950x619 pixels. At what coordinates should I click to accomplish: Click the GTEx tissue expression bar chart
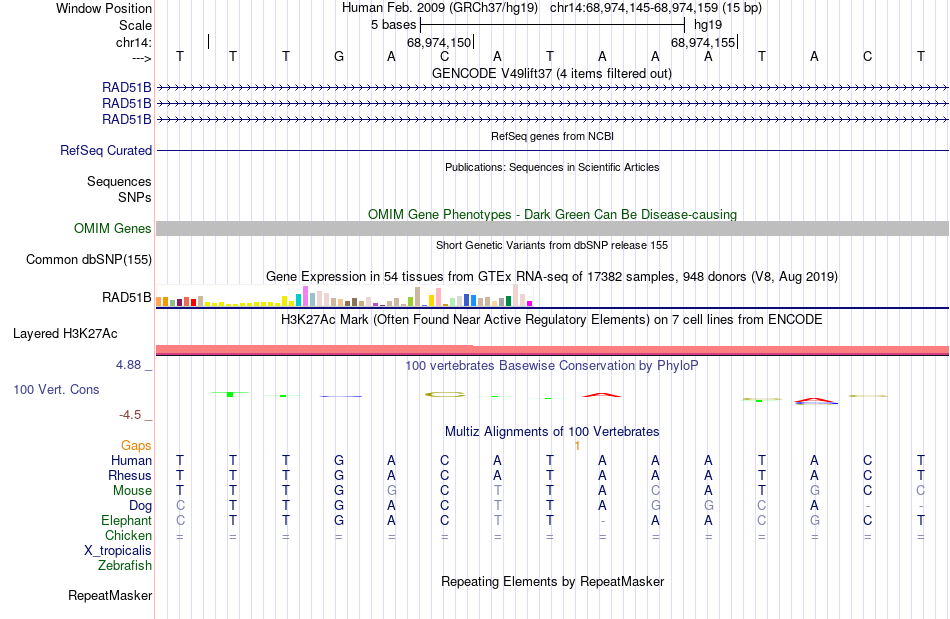(344, 296)
